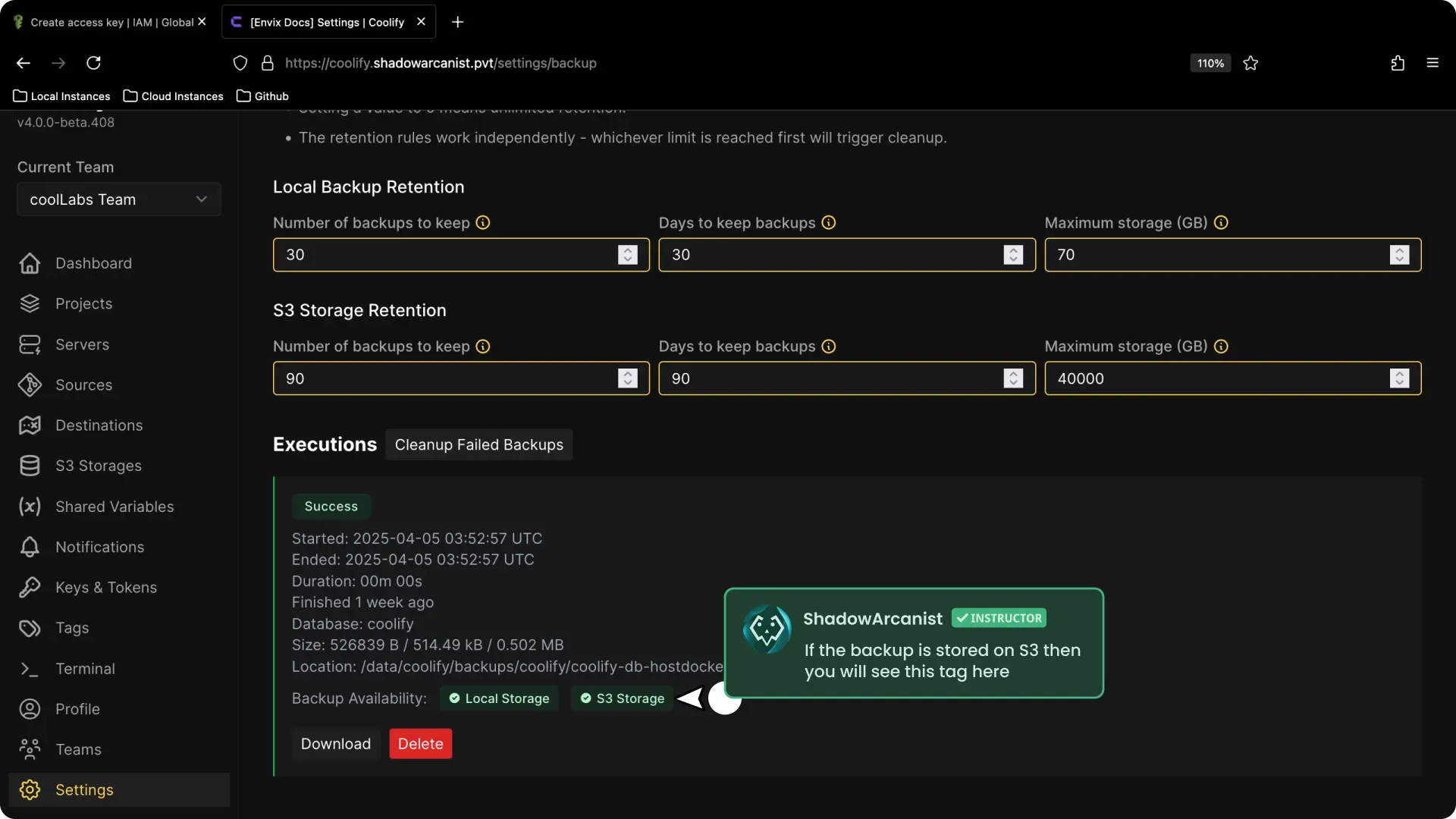Open the Tags page

[71, 628]
